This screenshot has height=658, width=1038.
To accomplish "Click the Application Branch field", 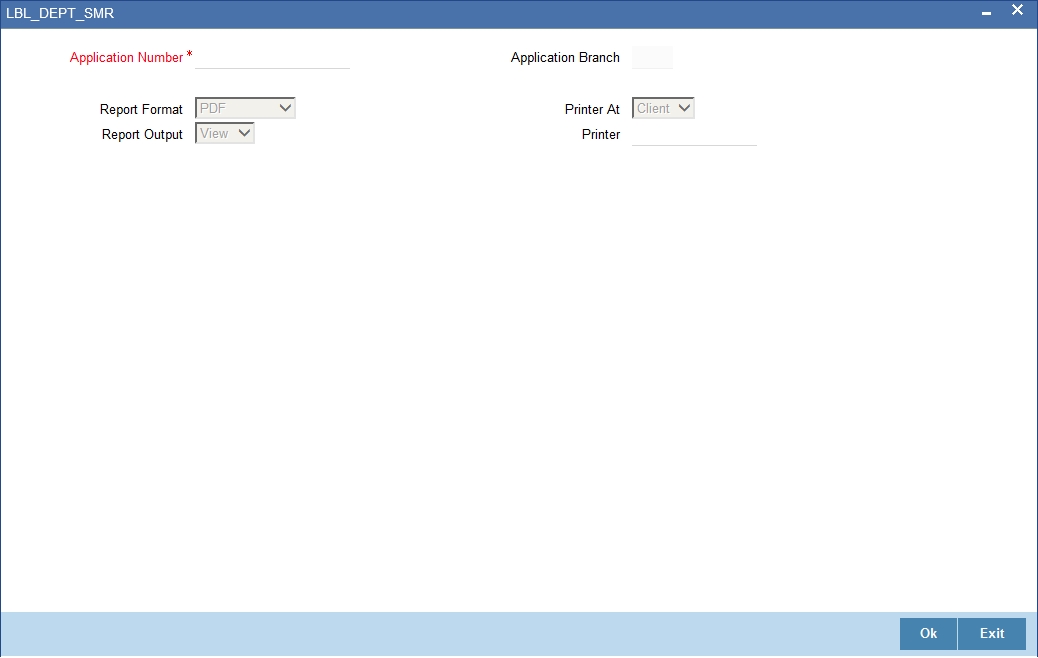I will (652, 58).
